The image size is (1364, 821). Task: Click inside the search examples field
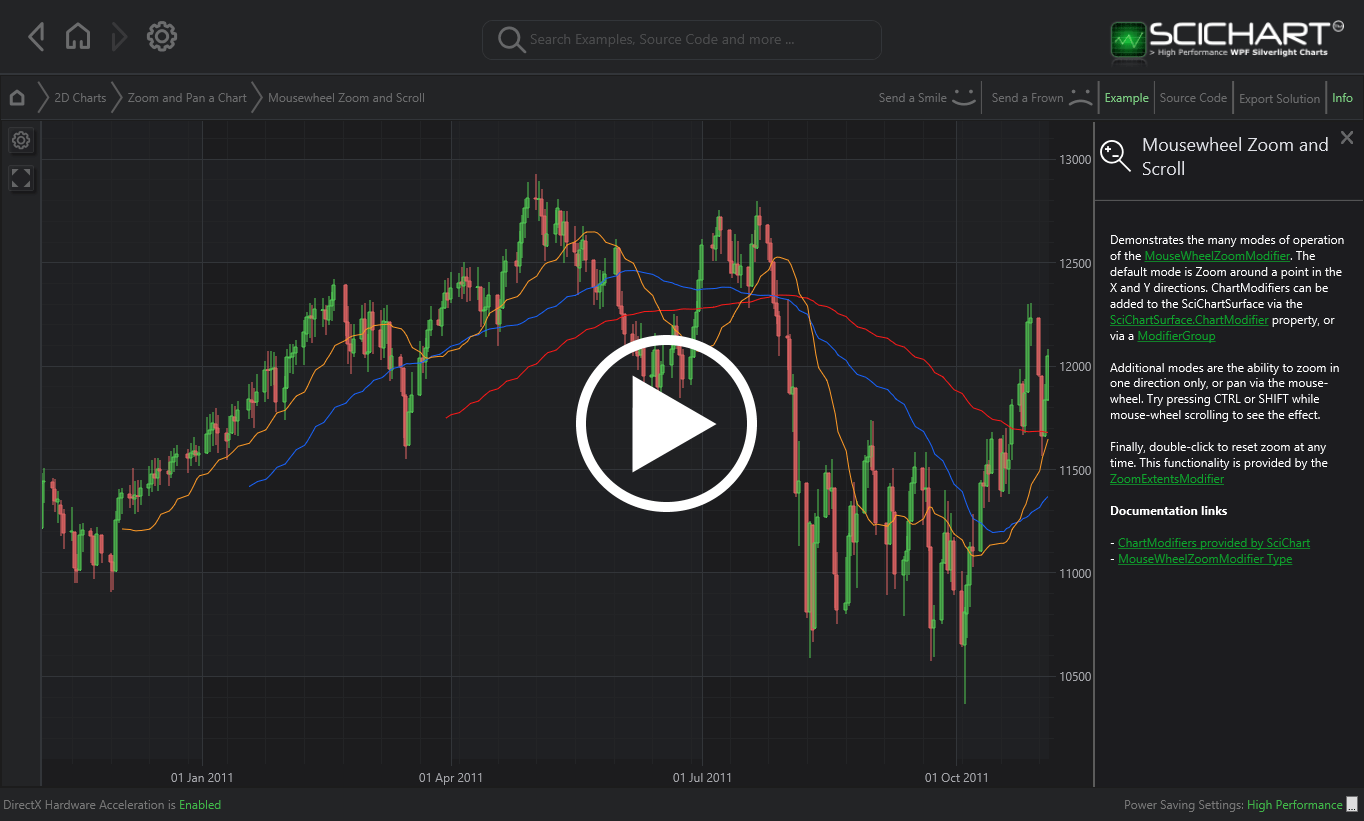point(681,40)
